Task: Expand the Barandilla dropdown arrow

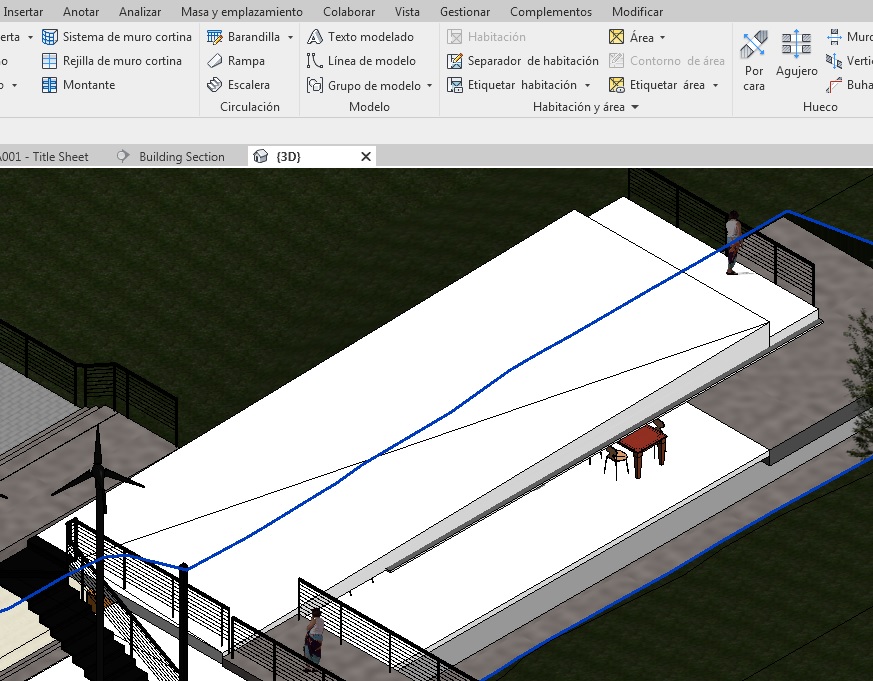Action: pos(291,37)
